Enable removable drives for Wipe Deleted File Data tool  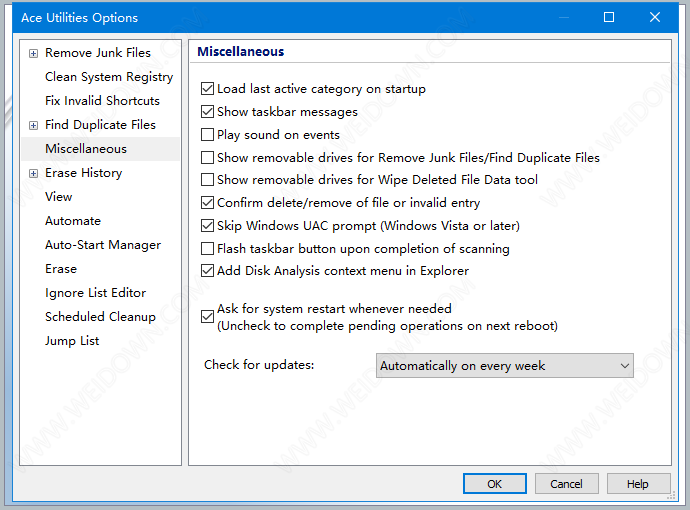pyautogui.click(x=207, y=180)
